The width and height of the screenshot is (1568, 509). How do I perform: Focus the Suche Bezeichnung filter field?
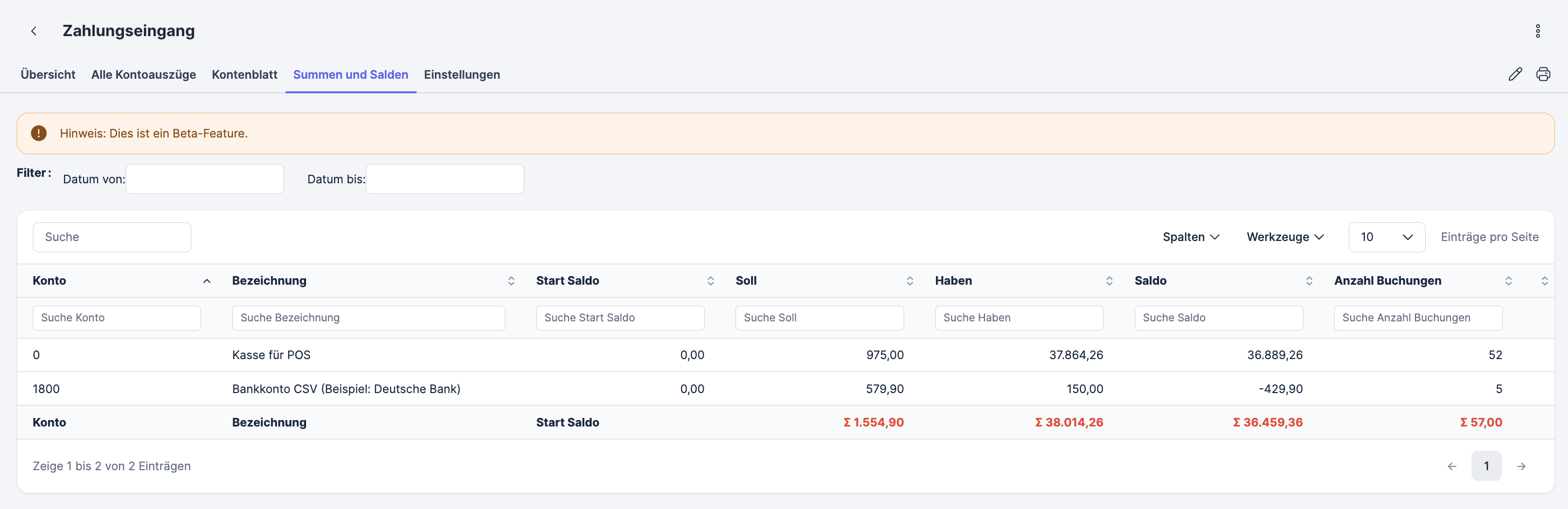pos(368,318)
